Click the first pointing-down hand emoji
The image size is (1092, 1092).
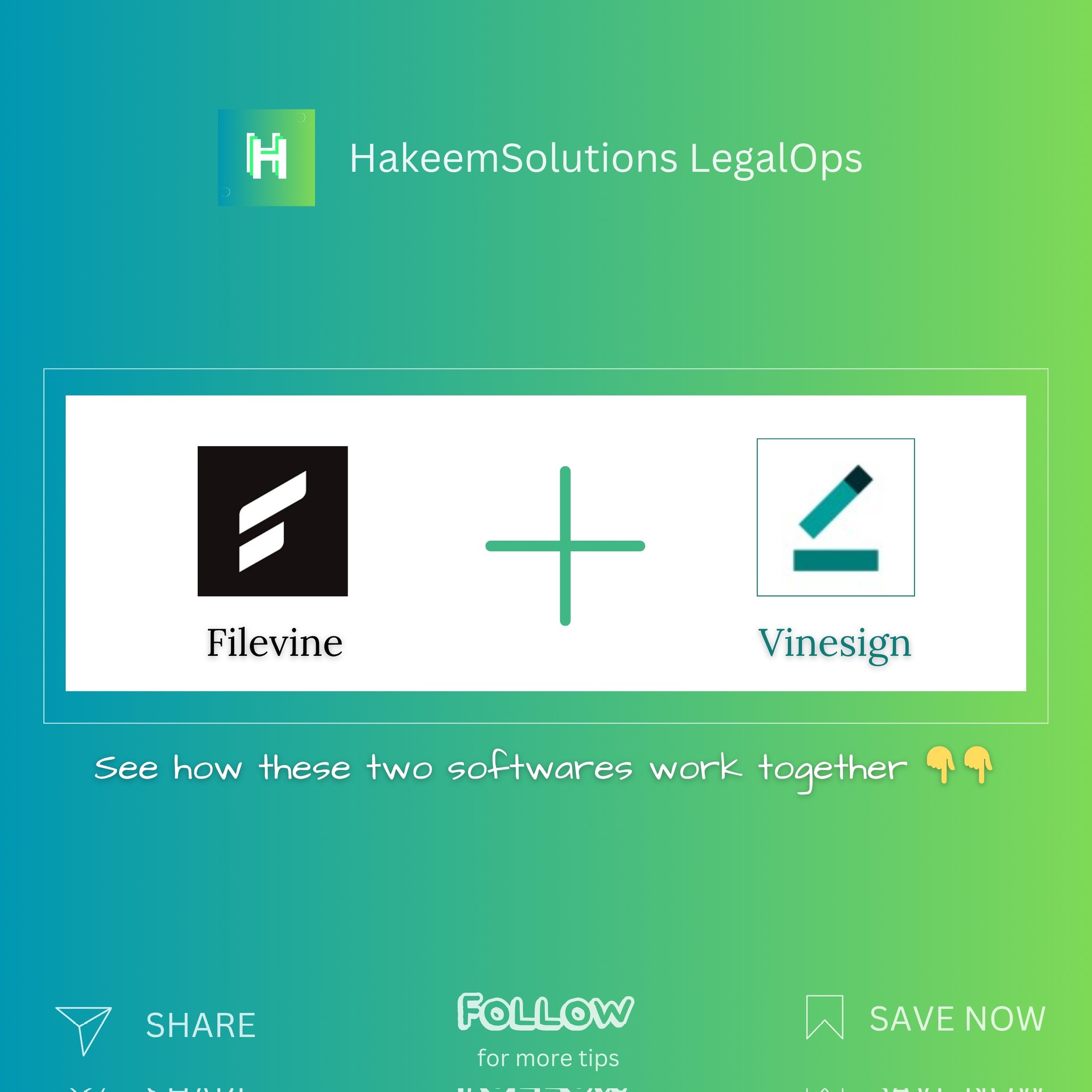point(941,765)
